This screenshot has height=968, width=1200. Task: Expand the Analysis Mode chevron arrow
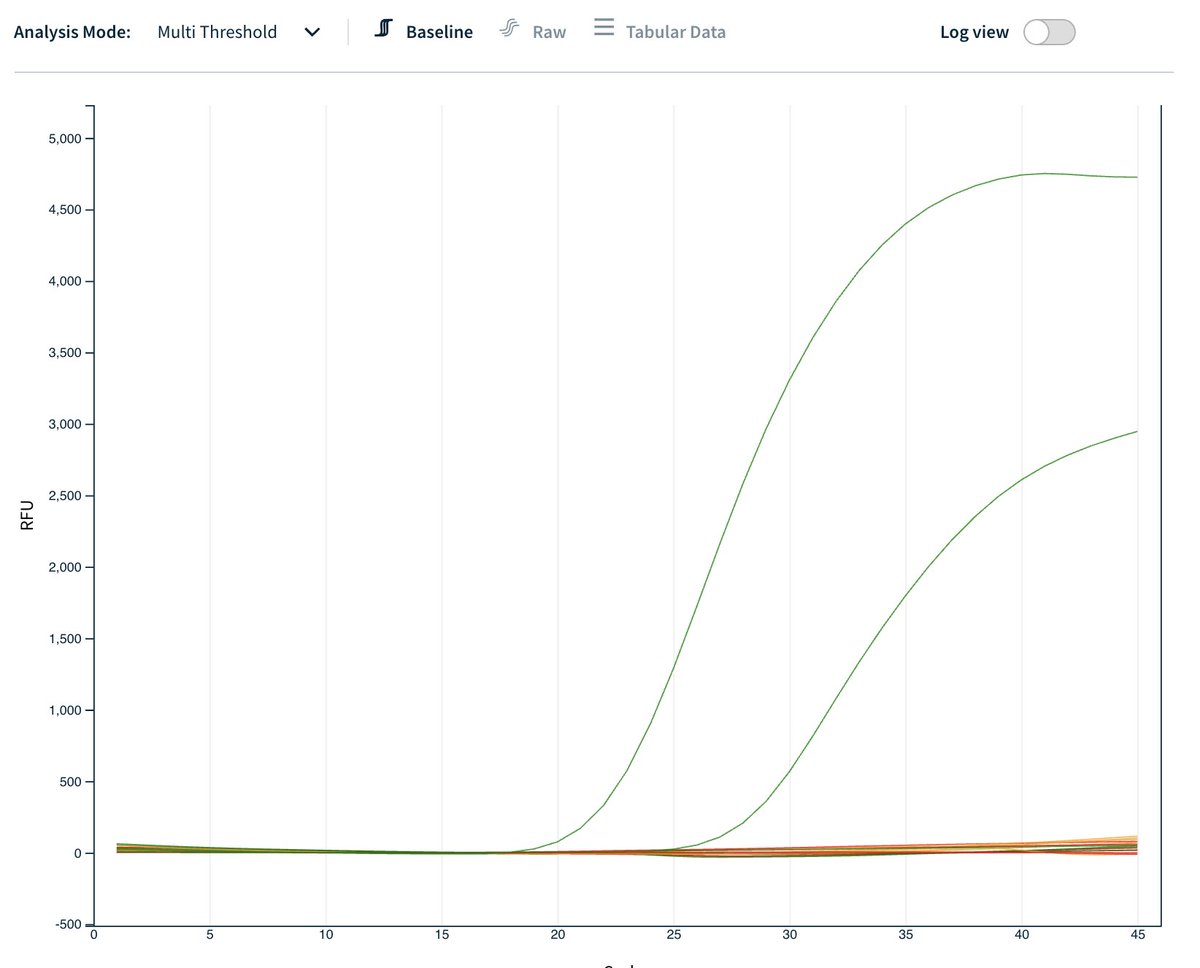click(312, 32)
